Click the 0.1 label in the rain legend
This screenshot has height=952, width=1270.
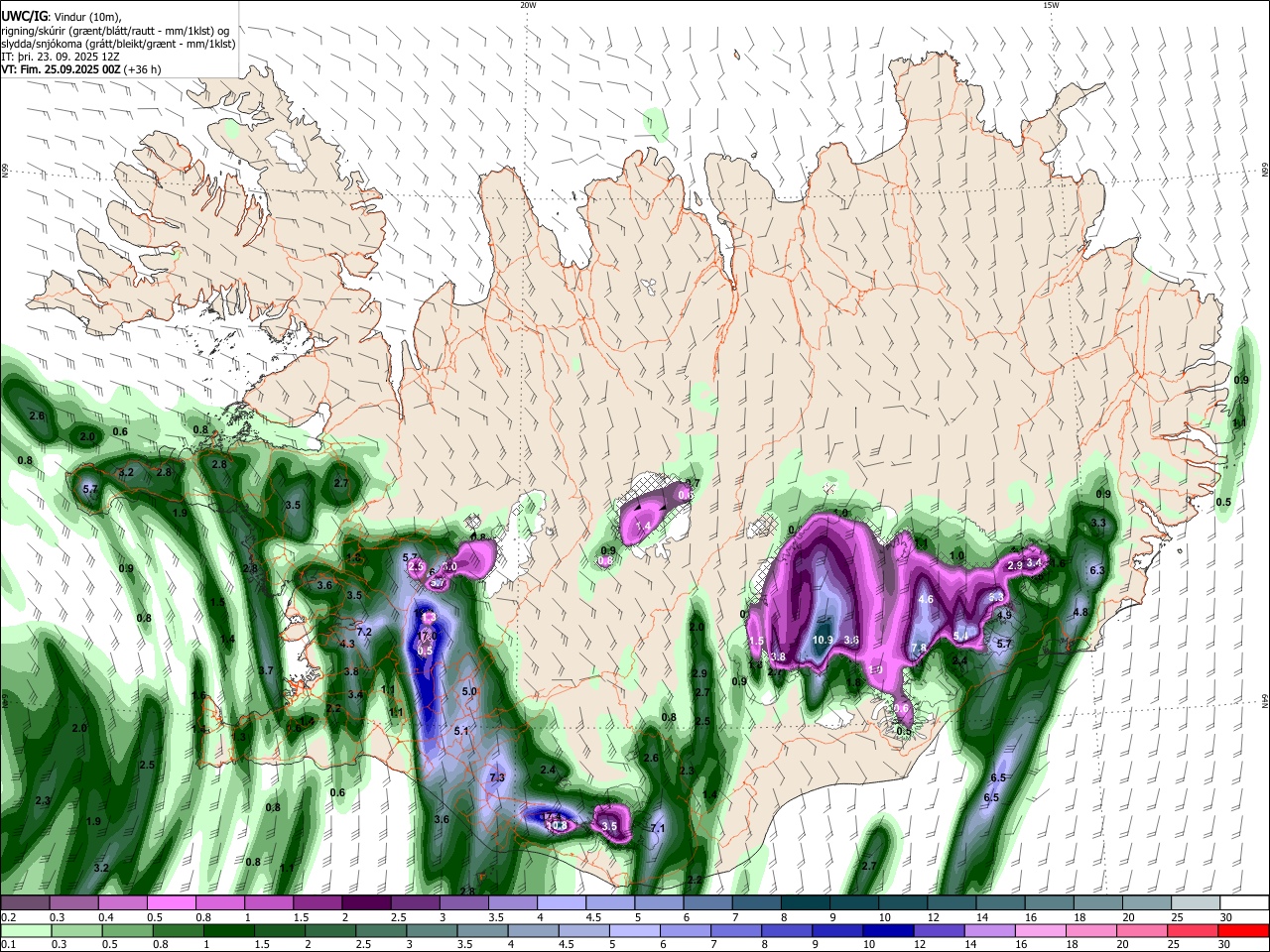point(9,944)
